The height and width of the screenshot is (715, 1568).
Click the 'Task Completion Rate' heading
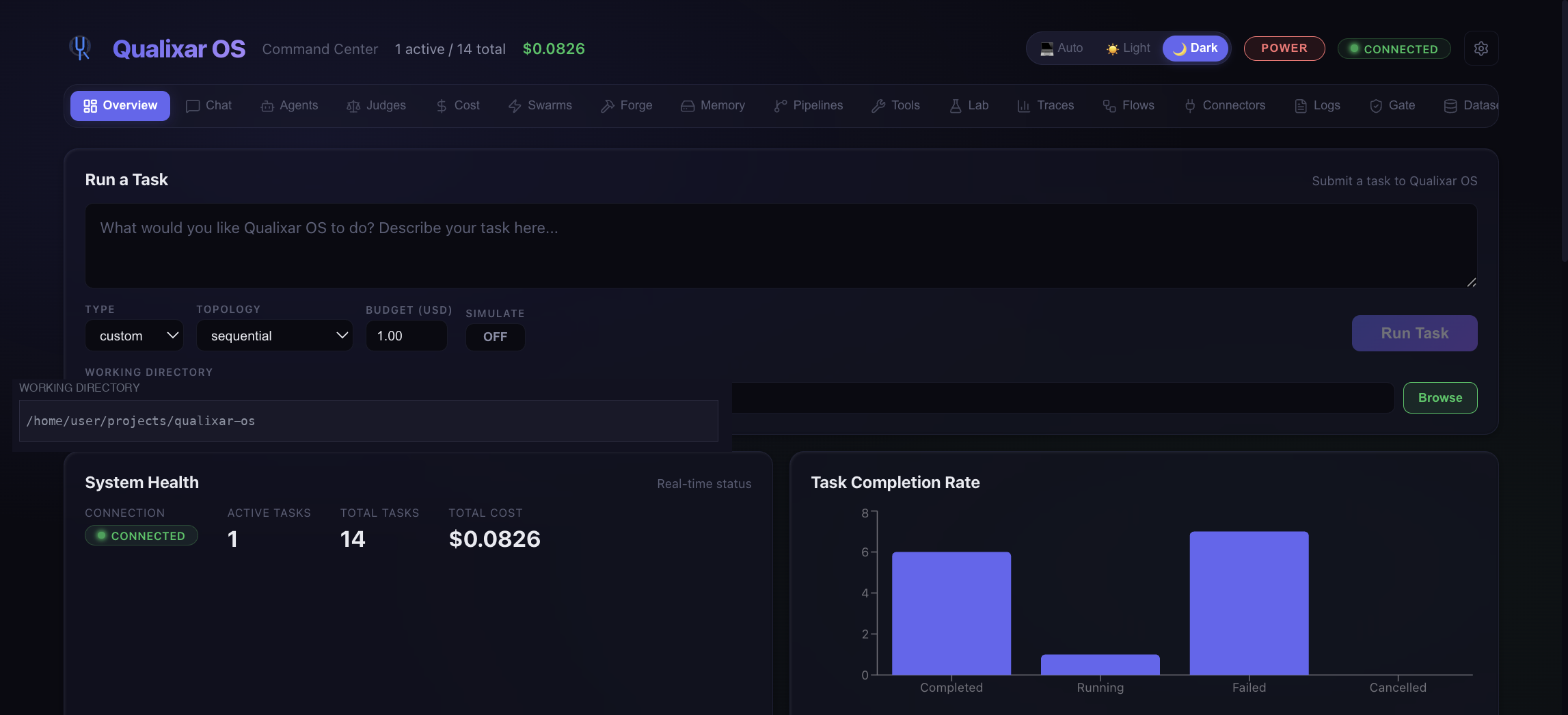tap(895, 483)
